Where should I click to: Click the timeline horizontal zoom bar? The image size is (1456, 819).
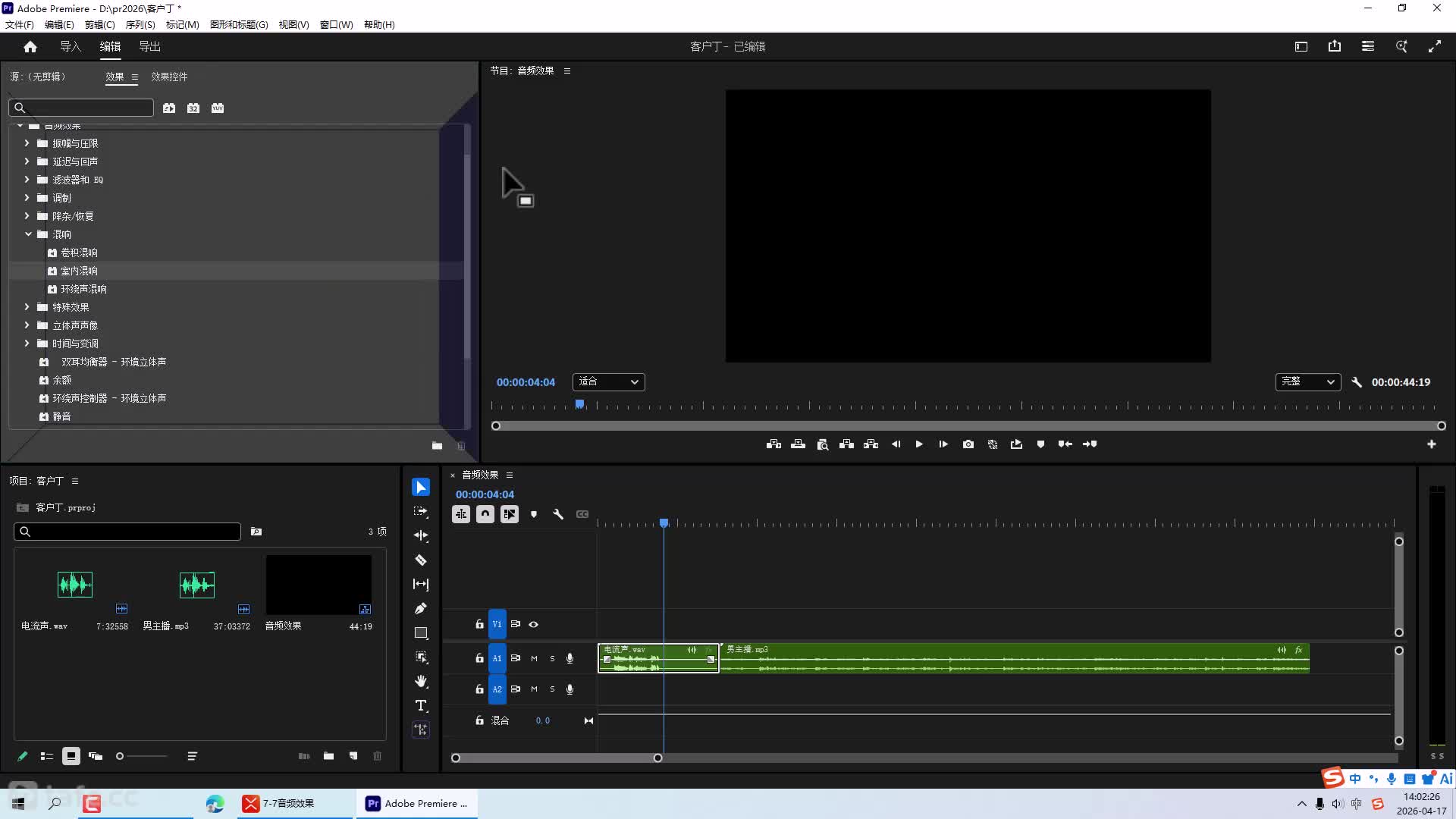click(x=557, y=758)
